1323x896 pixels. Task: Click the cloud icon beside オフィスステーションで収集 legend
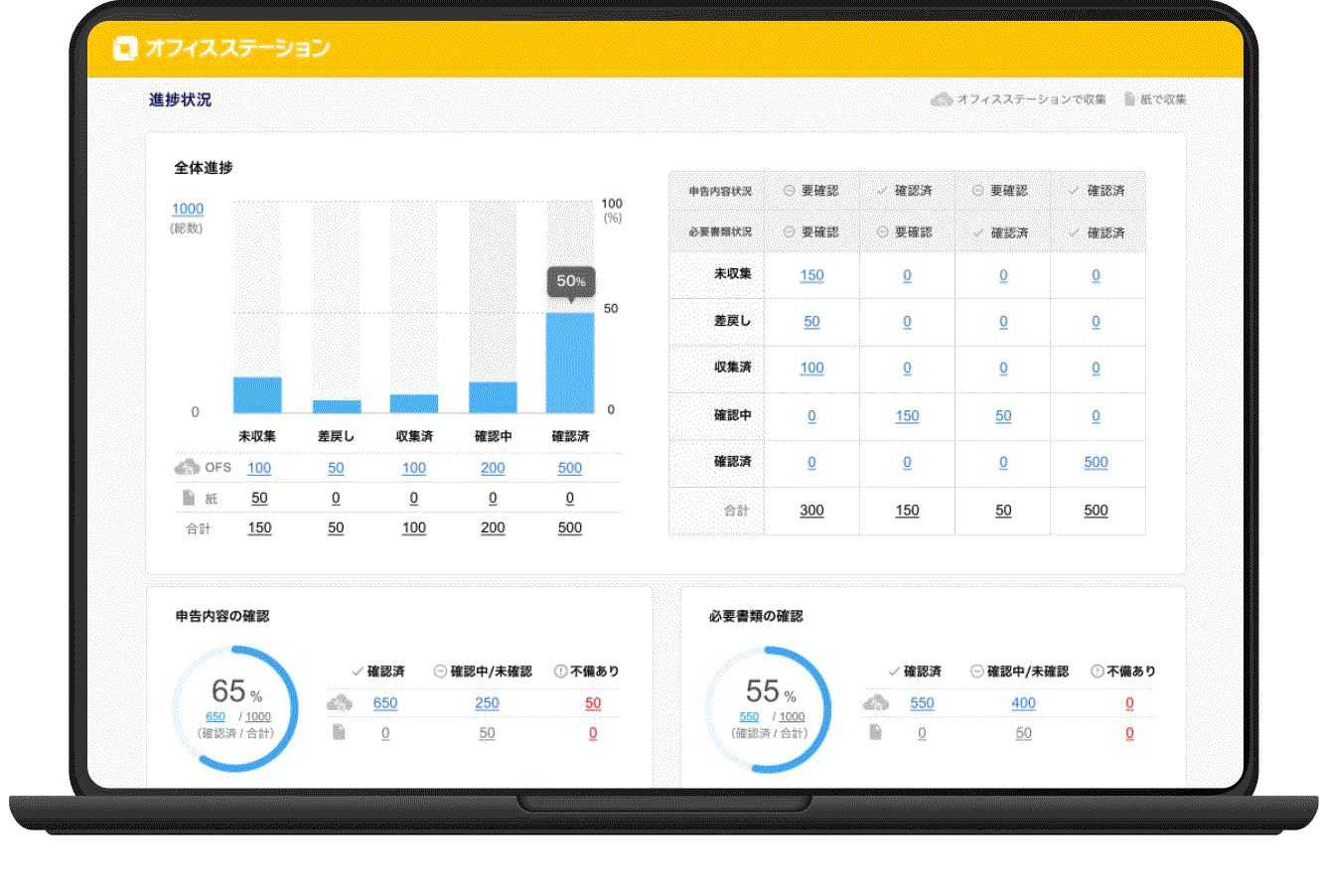tap(941, 99)
